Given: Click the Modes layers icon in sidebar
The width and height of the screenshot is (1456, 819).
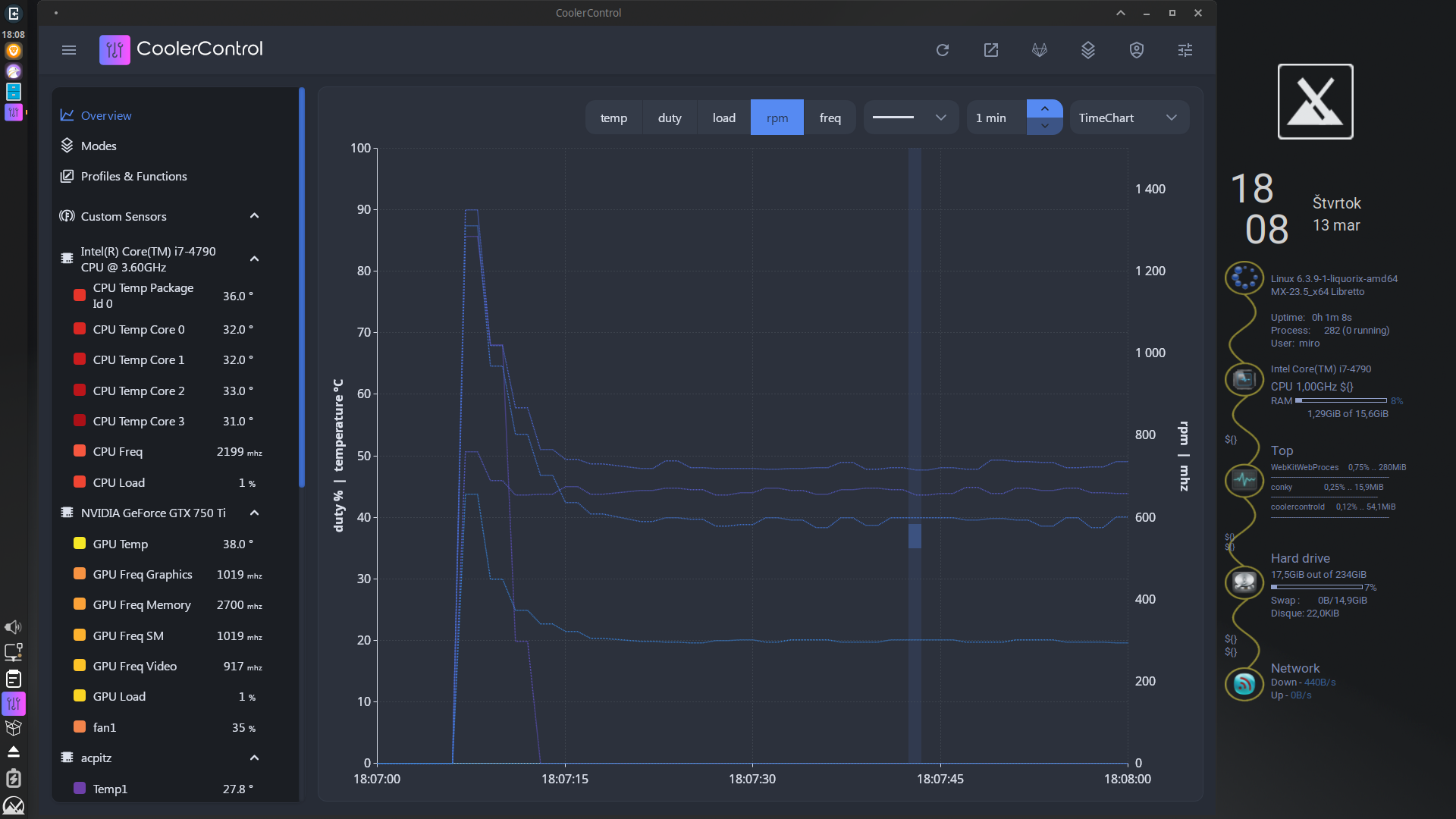Looking at the screenshot, I should coord(67,146).
